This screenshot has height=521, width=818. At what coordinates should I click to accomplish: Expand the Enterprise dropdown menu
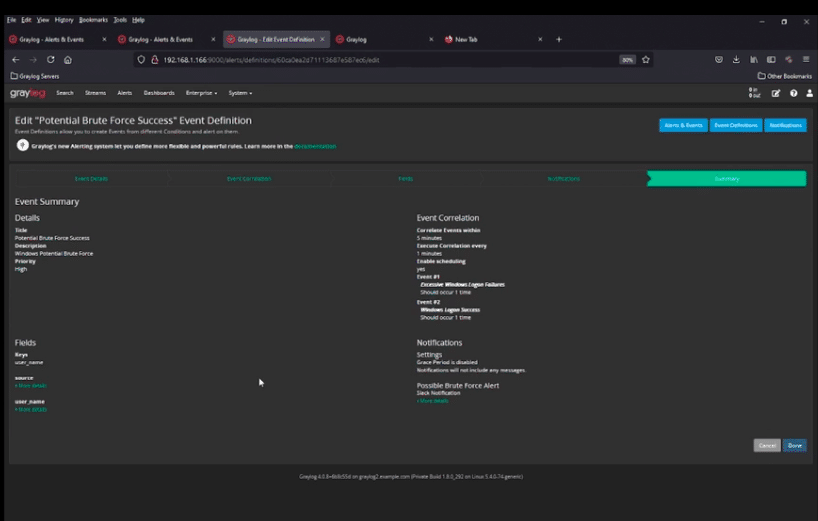click(x=201, y=93)
